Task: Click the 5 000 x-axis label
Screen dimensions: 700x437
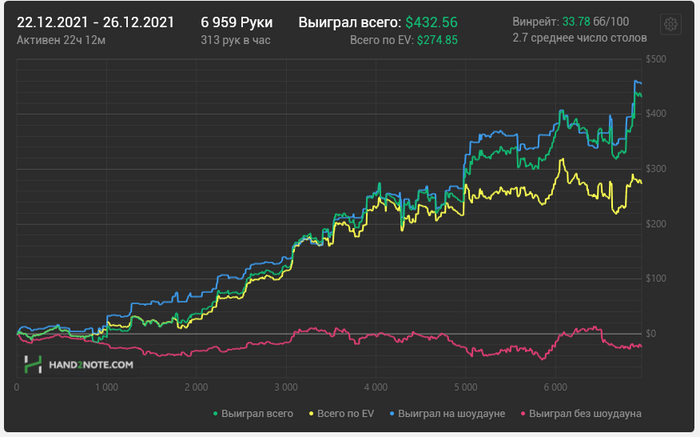Action: [x=466, y=387]
